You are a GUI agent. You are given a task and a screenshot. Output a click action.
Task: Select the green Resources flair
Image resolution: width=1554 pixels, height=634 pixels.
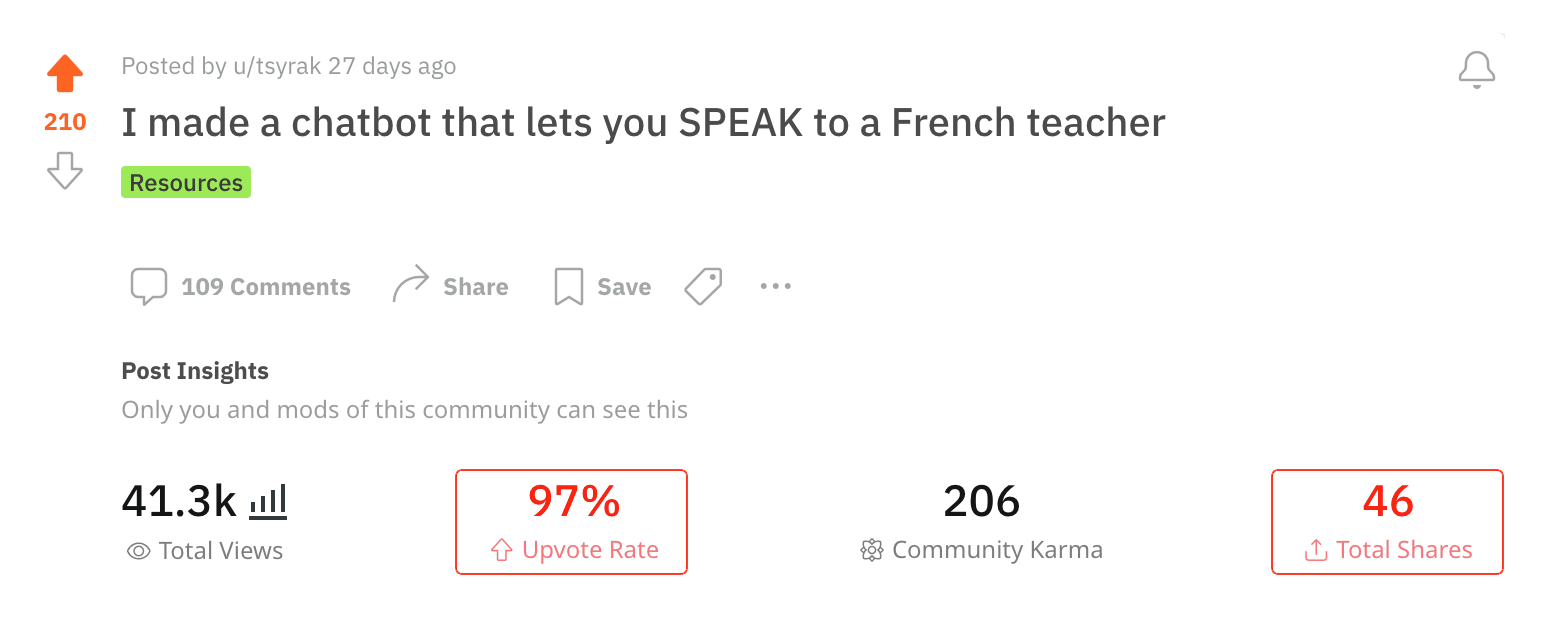[x=185, y=182]
